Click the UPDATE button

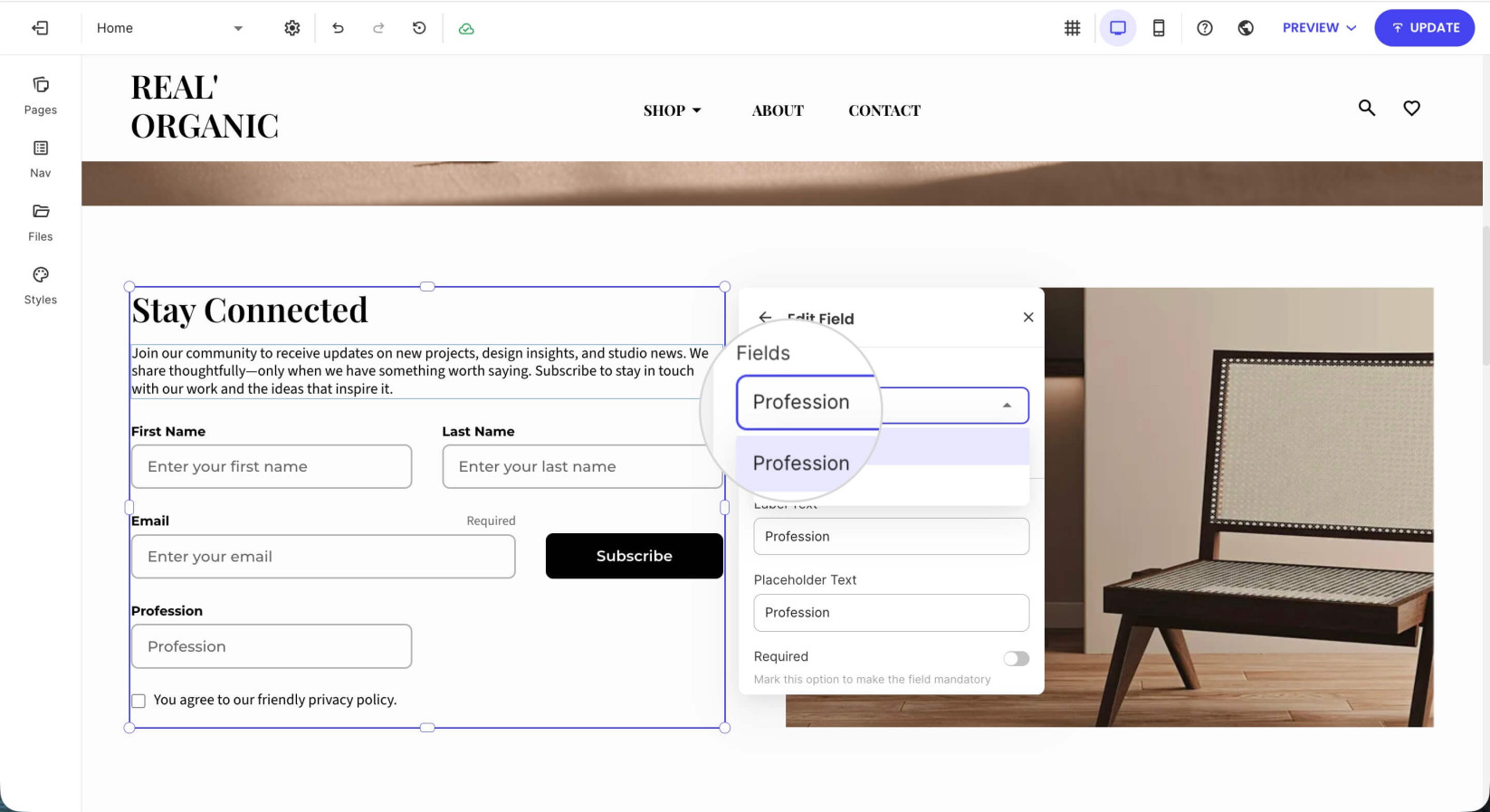1424,28
